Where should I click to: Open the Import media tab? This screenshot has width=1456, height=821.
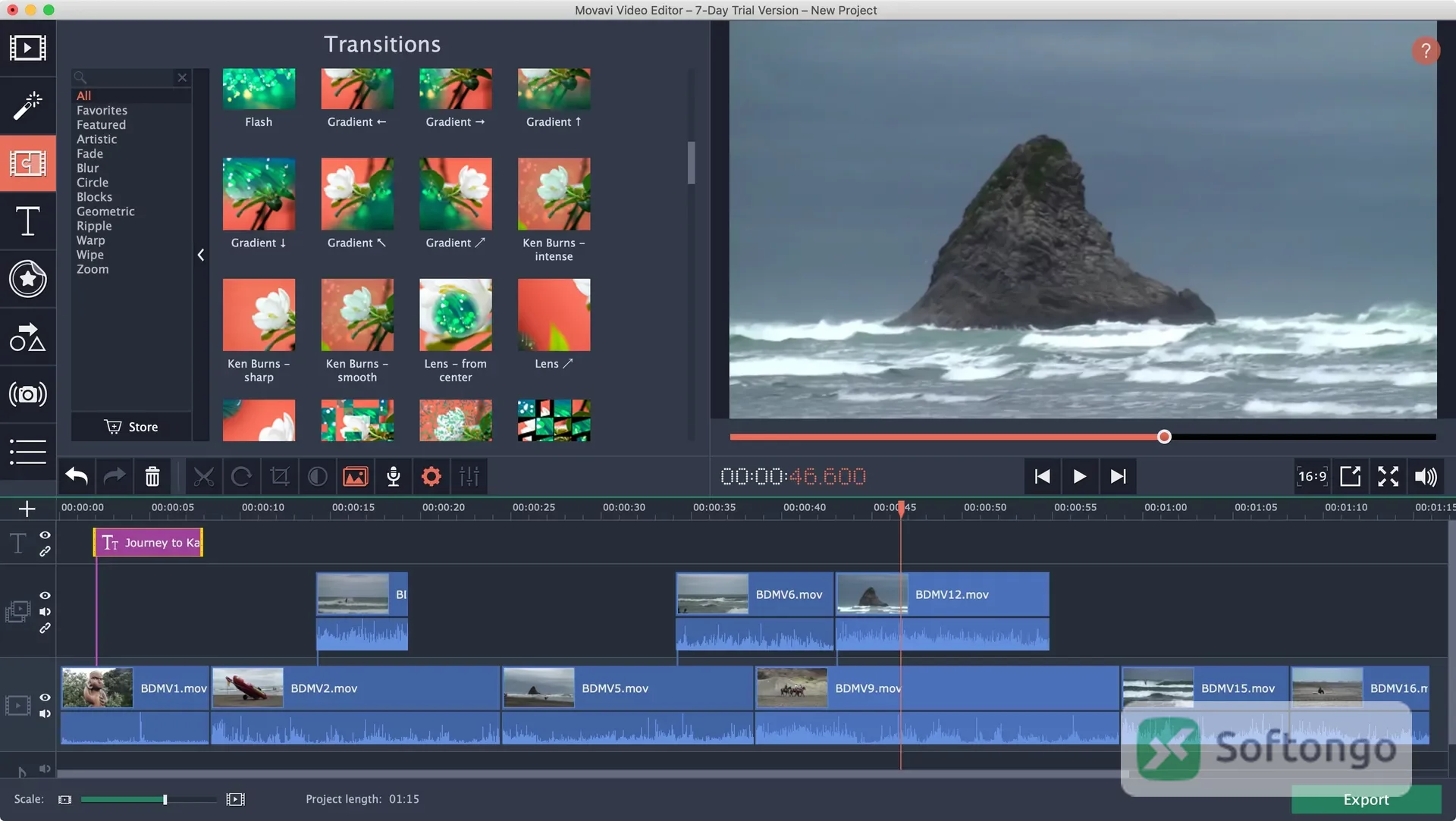coord(27,48)
